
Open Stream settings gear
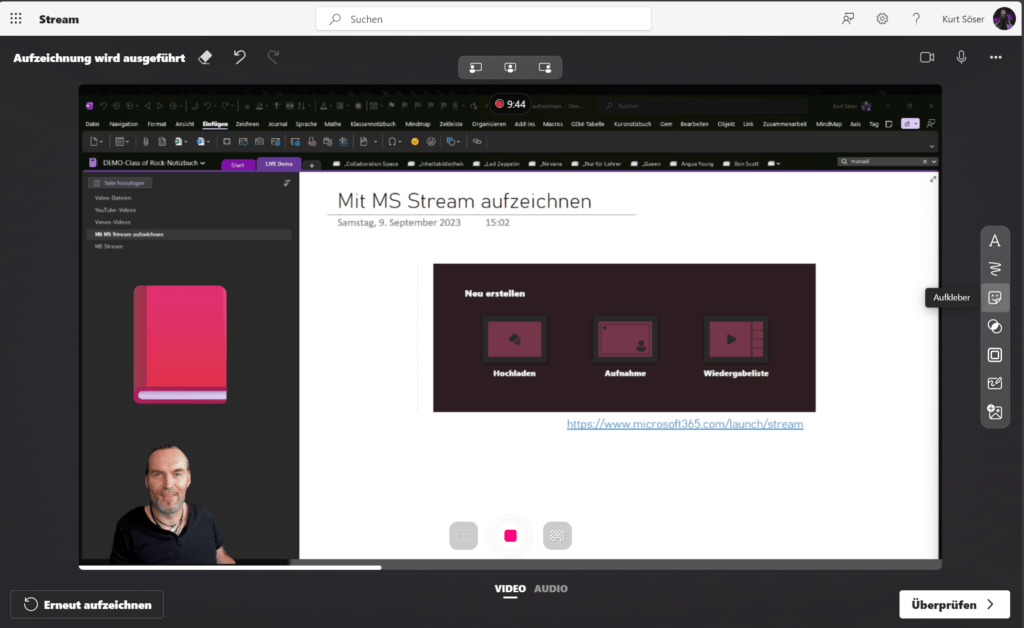pyautogui.click(x=882, y=19)
